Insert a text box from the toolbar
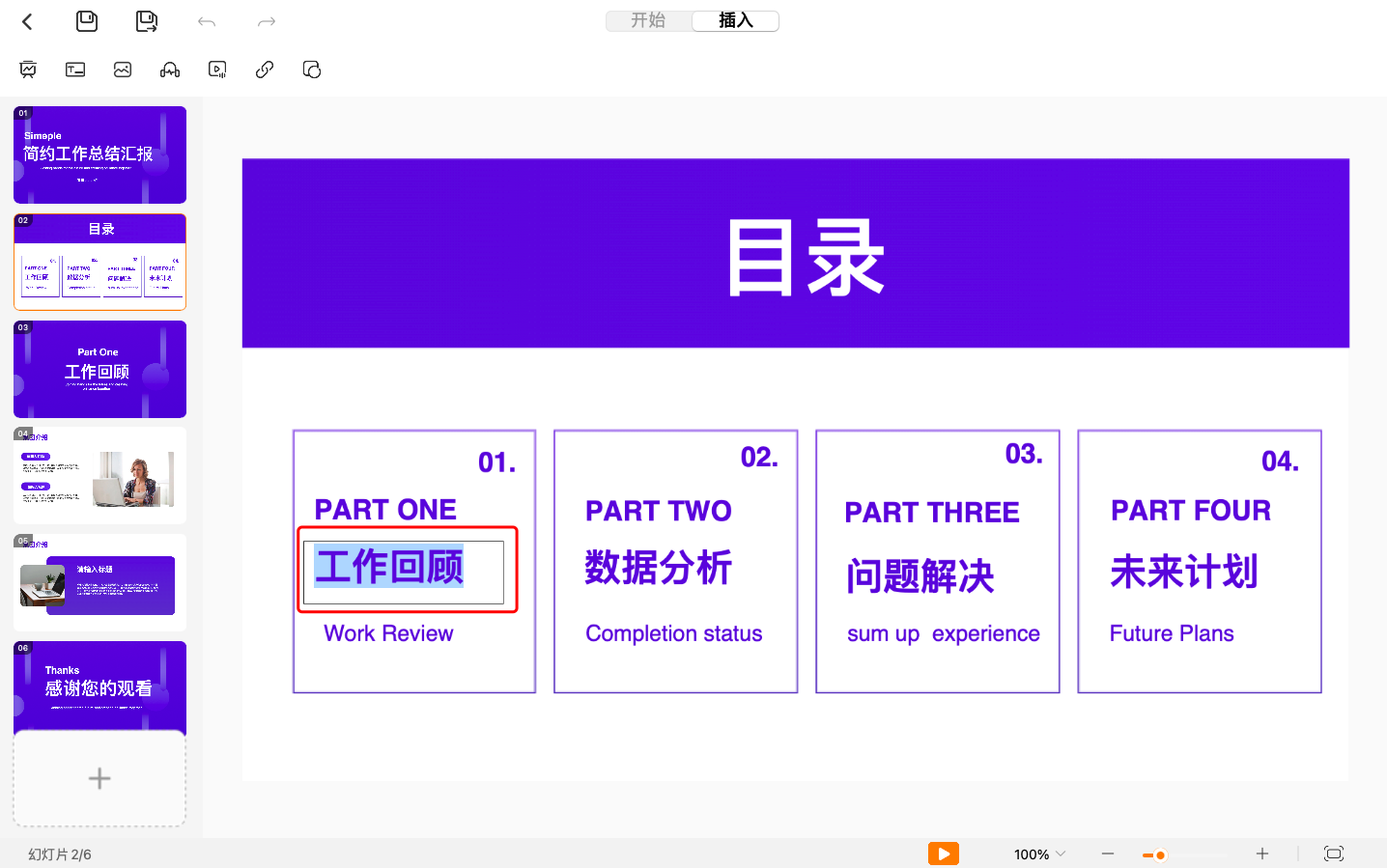 pos(74,69)
